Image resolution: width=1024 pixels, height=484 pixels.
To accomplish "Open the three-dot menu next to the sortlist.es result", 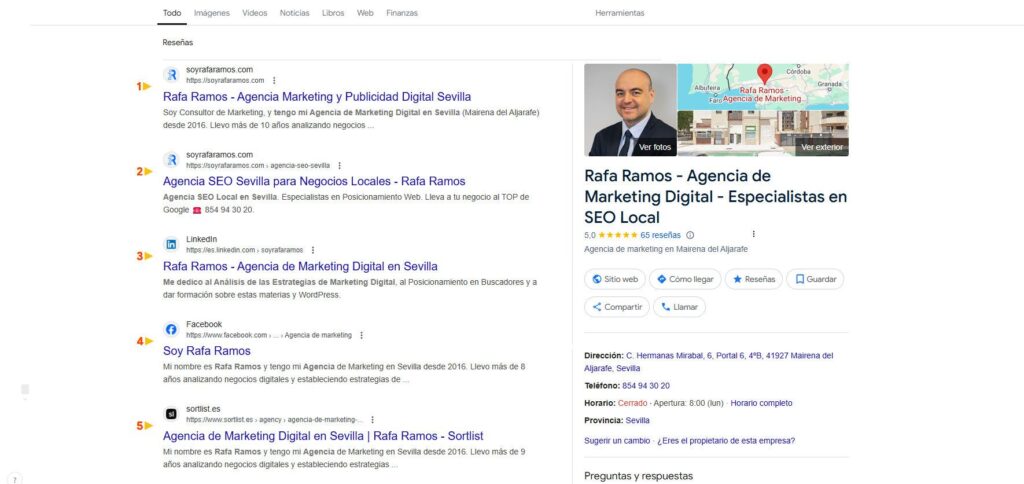I will pos(372,420).
